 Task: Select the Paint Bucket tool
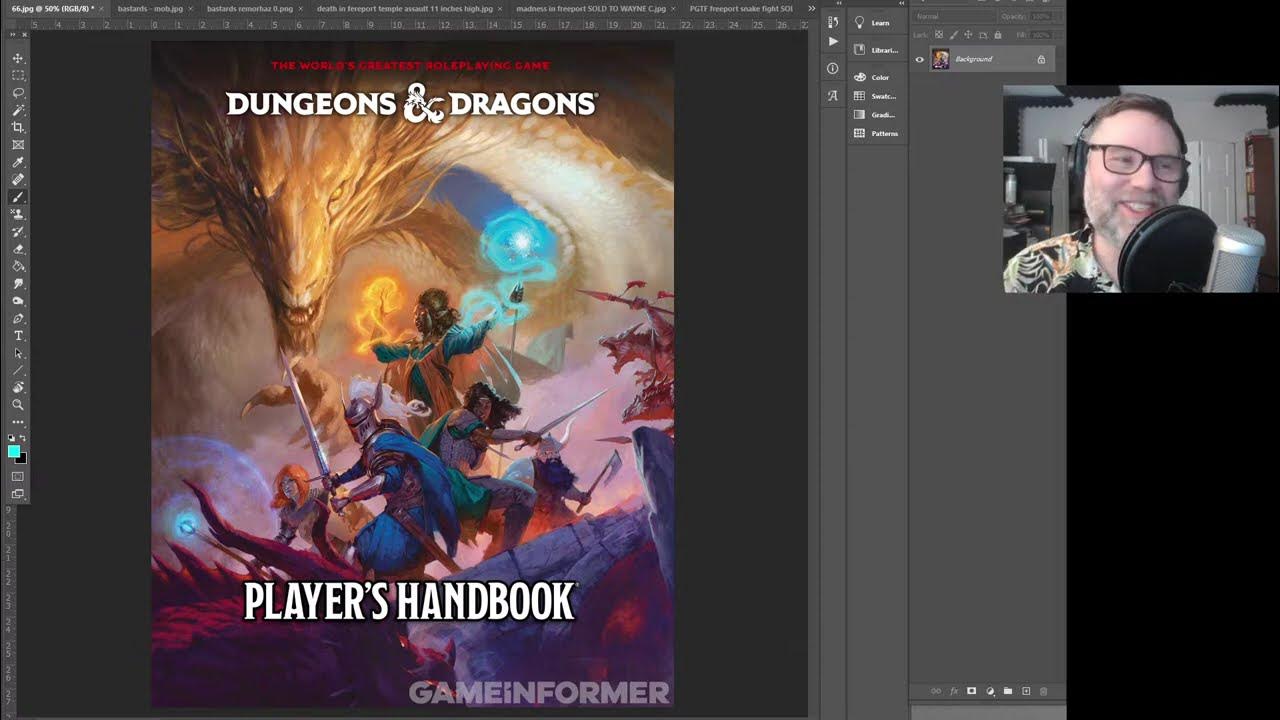pyautogui.click(x=18, y=266)
